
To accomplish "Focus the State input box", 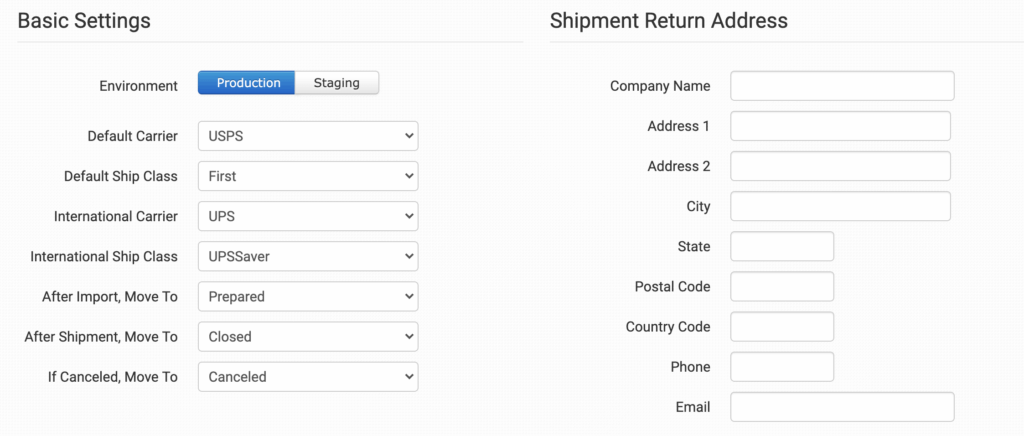I will pyautogui.click(x=782, y=246).
